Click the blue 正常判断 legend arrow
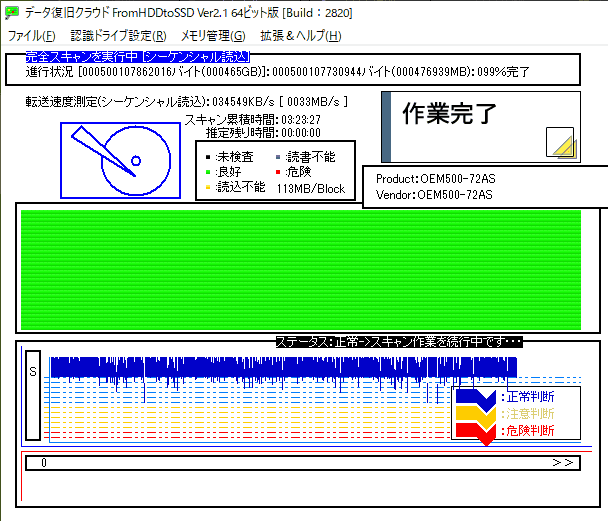The image size is (608, 521). click(x=476, y=400)
